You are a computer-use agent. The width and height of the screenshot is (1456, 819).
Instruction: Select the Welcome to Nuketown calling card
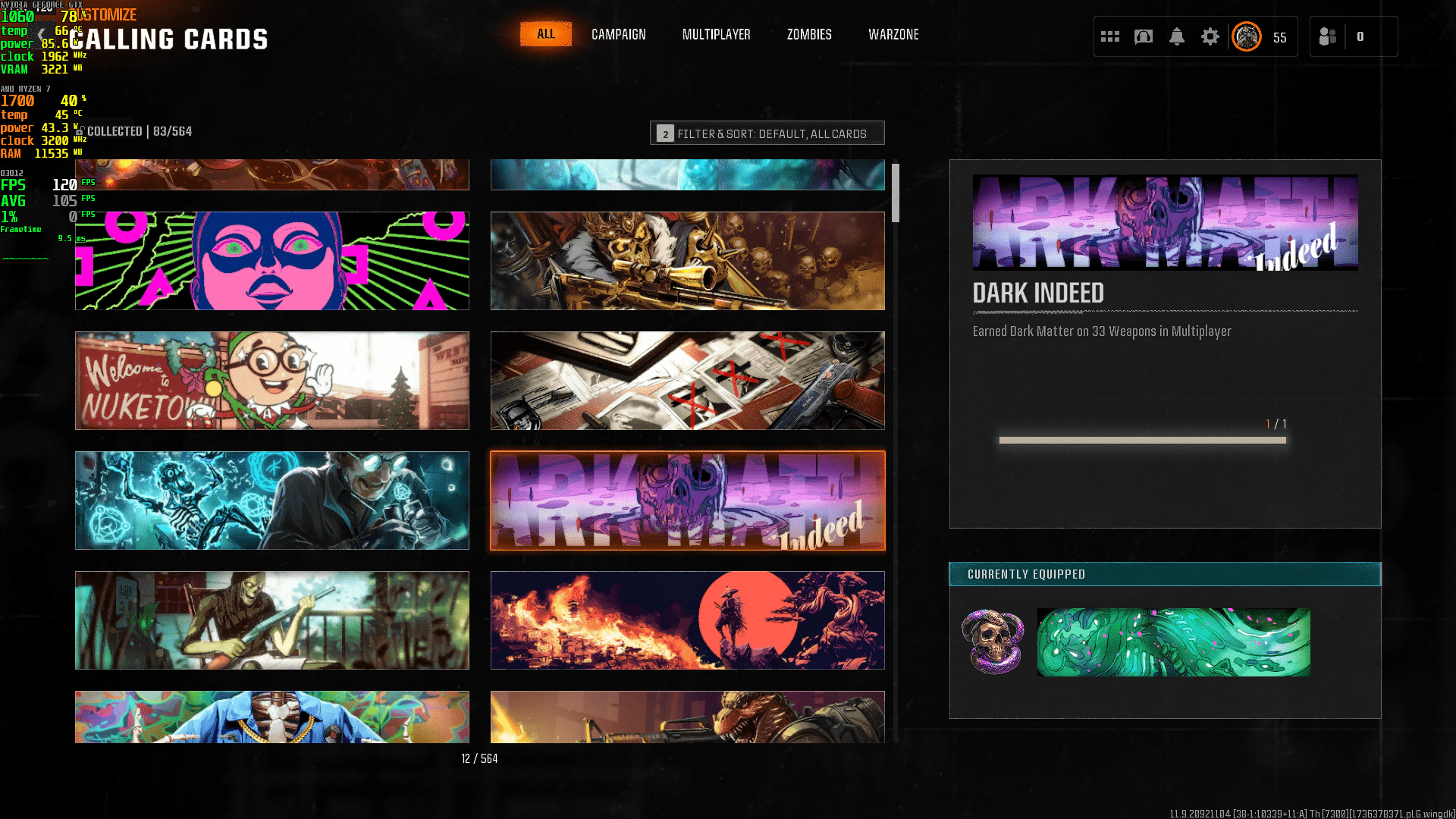(271, 381)
